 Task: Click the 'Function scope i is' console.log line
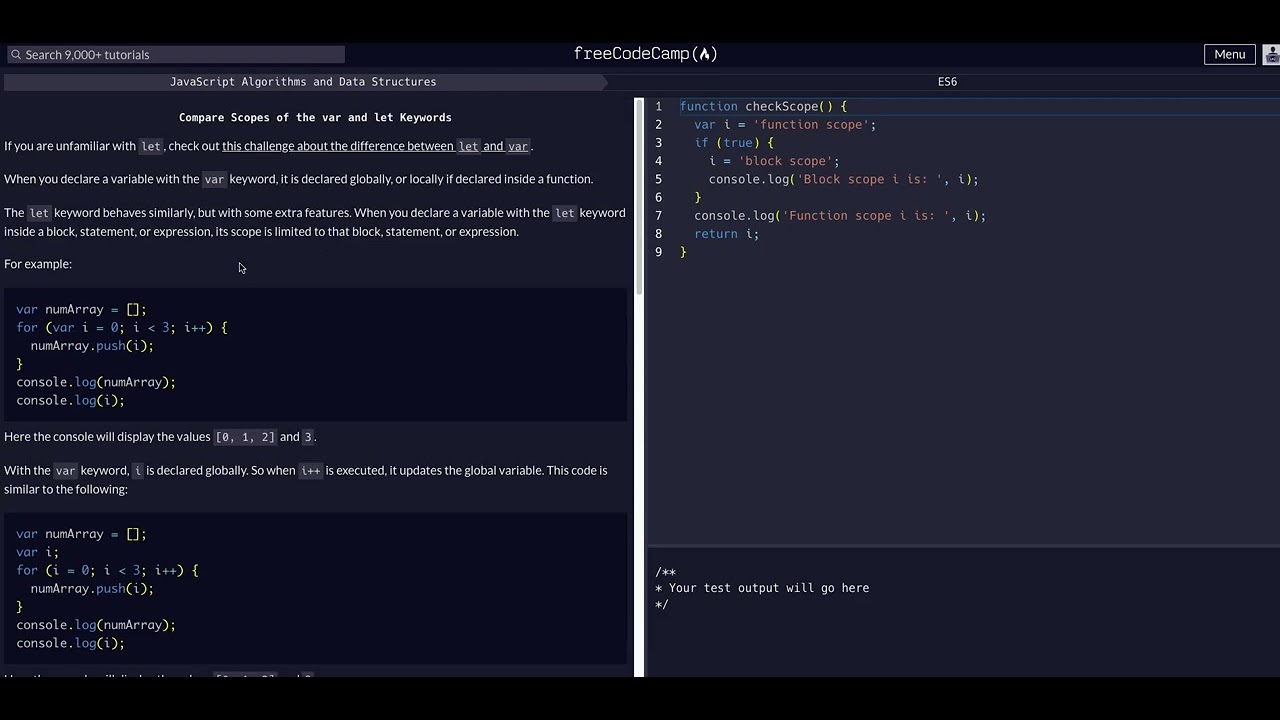point(840,216)
